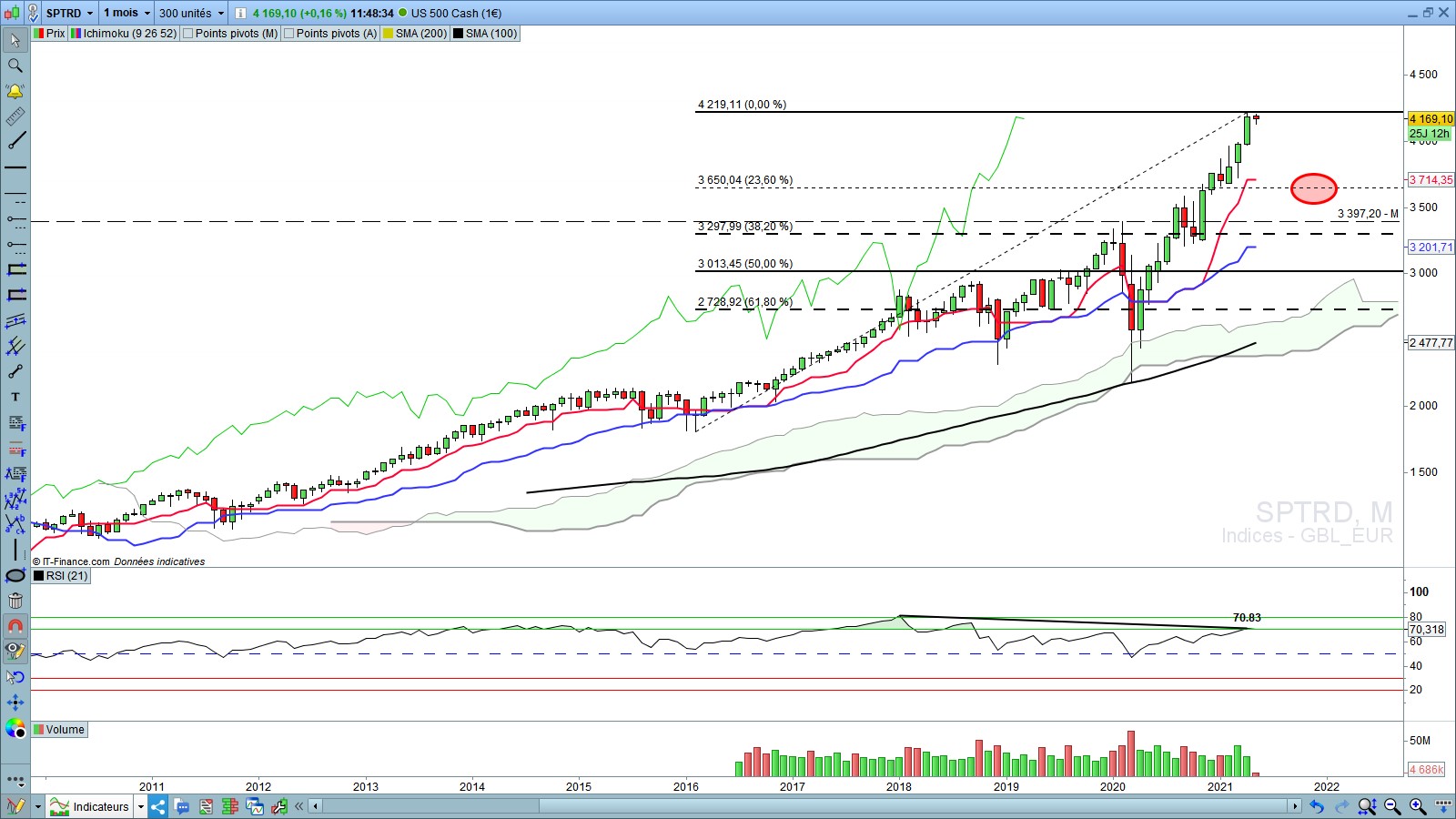Collapse the toolbar with the double chevron
The image size is (1456, 819).
298,806
